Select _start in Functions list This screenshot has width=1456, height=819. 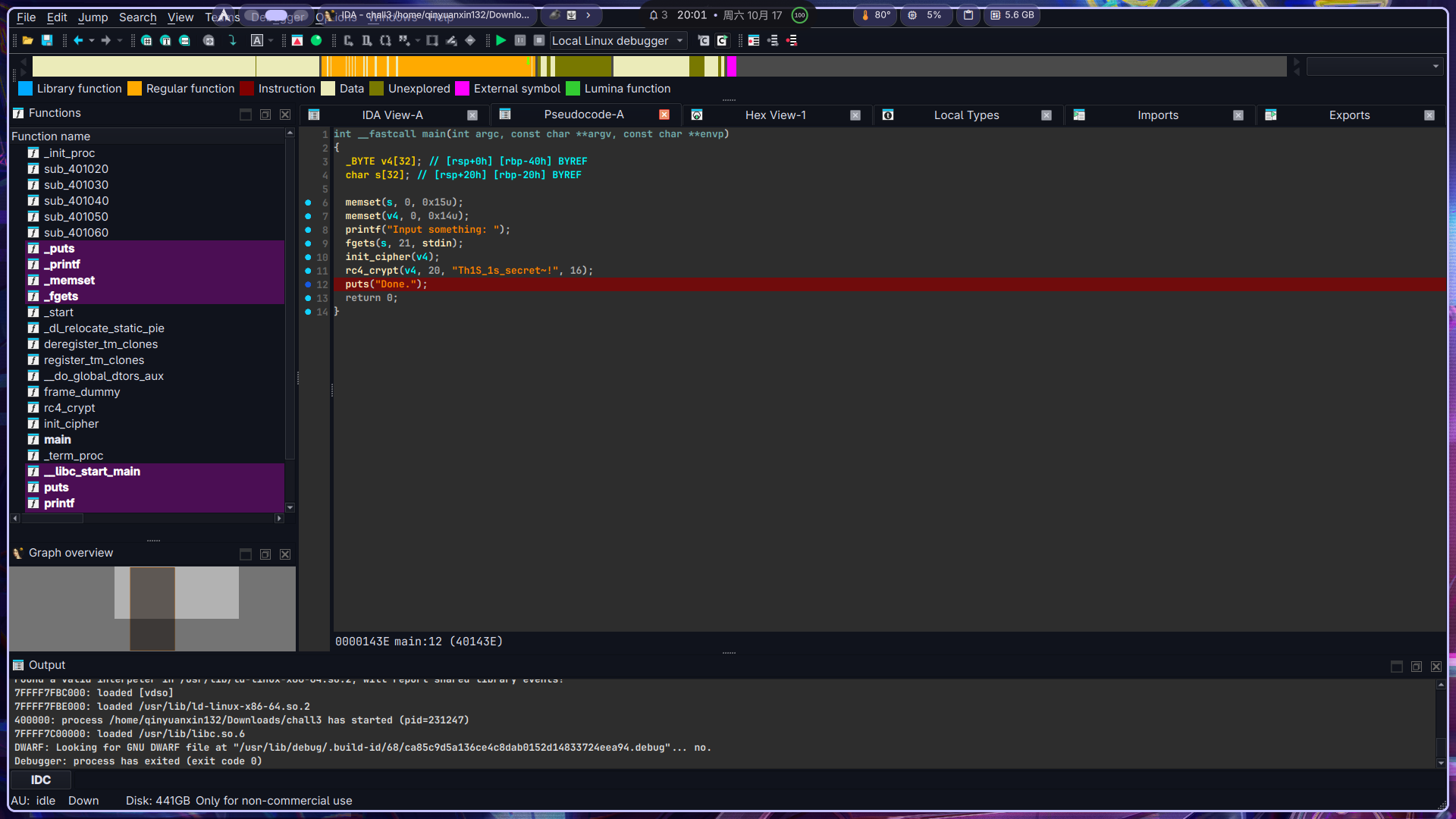58,312
